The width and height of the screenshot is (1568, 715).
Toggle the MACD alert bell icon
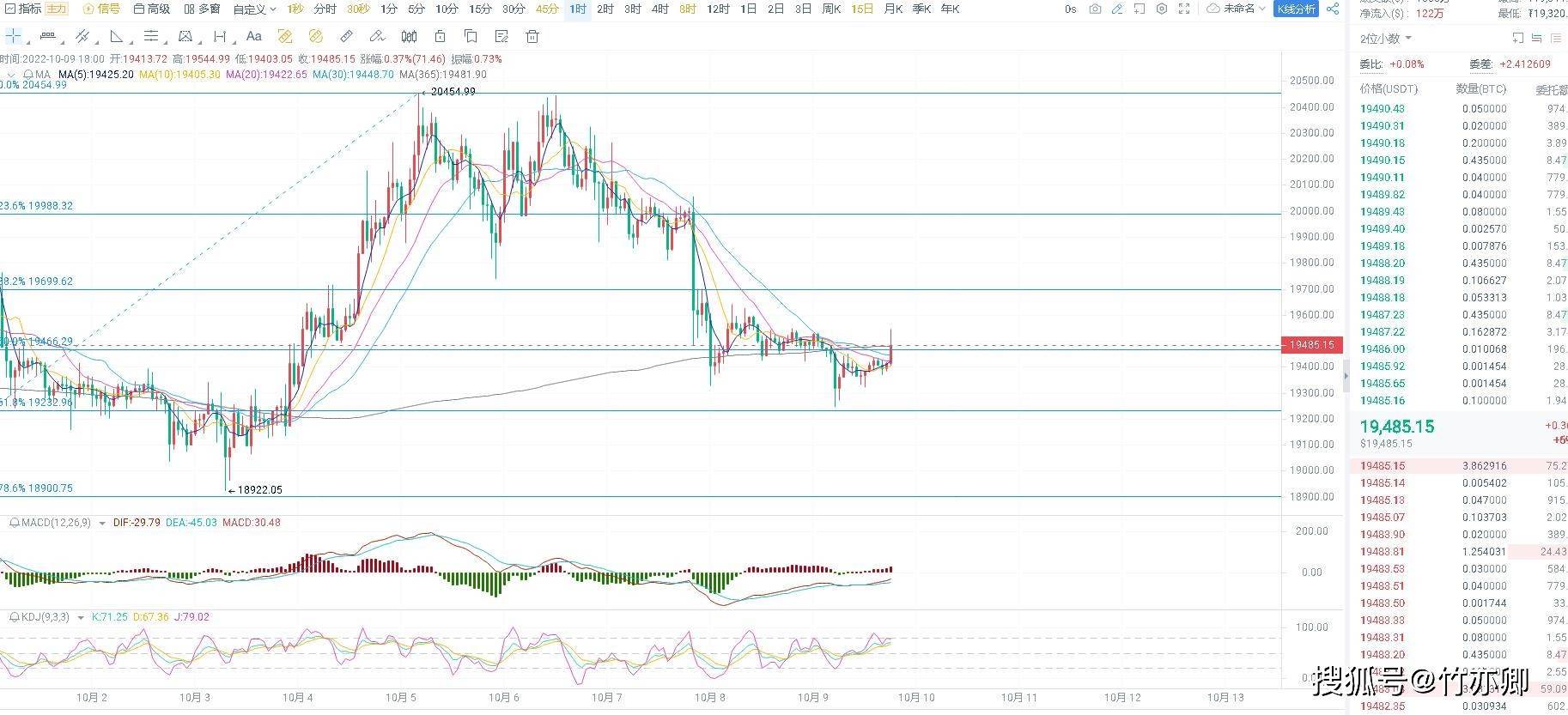tap(15, 523)
